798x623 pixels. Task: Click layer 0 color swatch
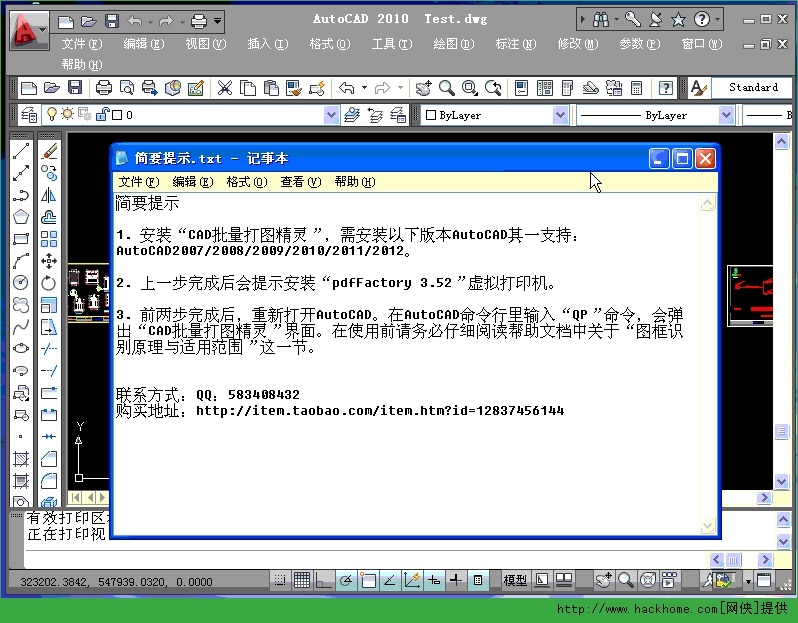(x=117, y=115)
